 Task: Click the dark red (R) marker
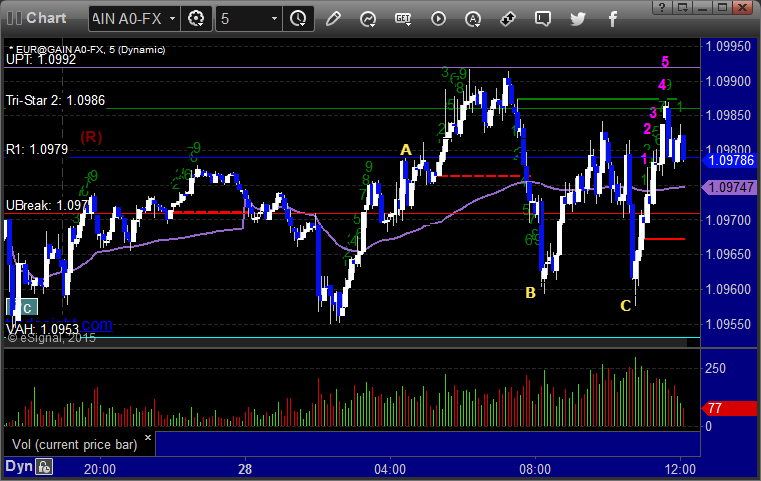point(91,137)
